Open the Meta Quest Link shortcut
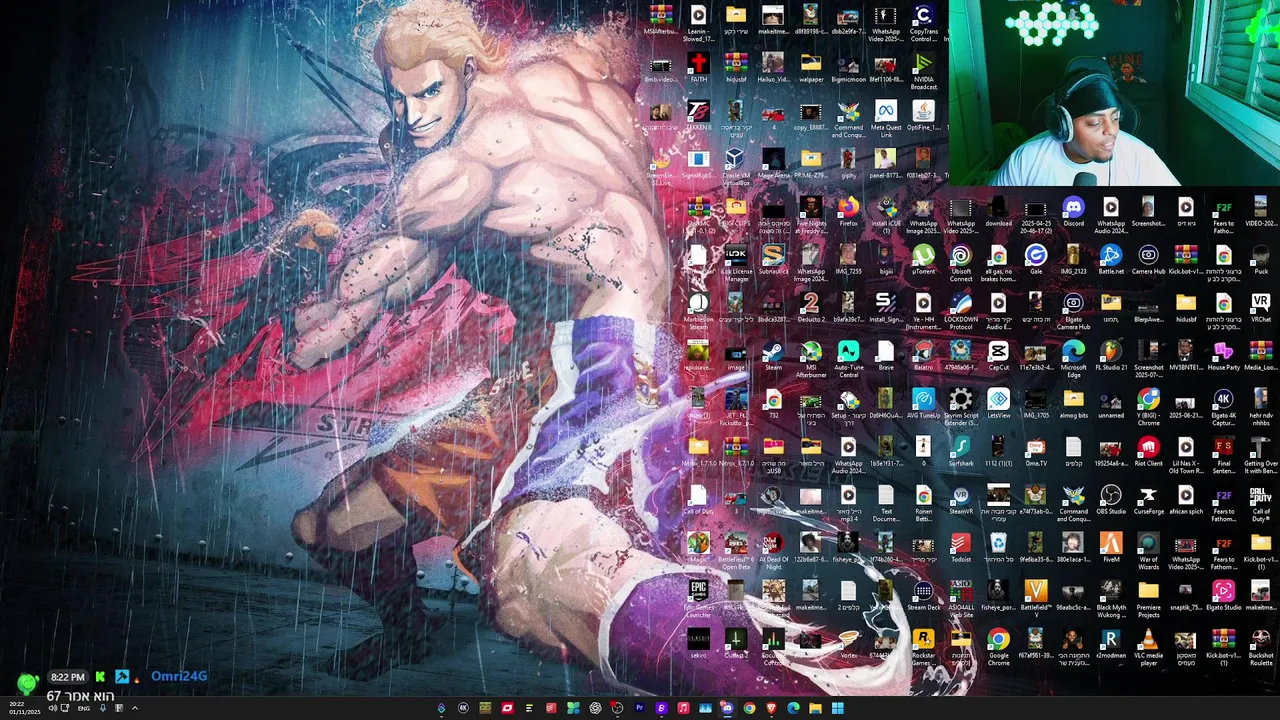 coord(886,119)
